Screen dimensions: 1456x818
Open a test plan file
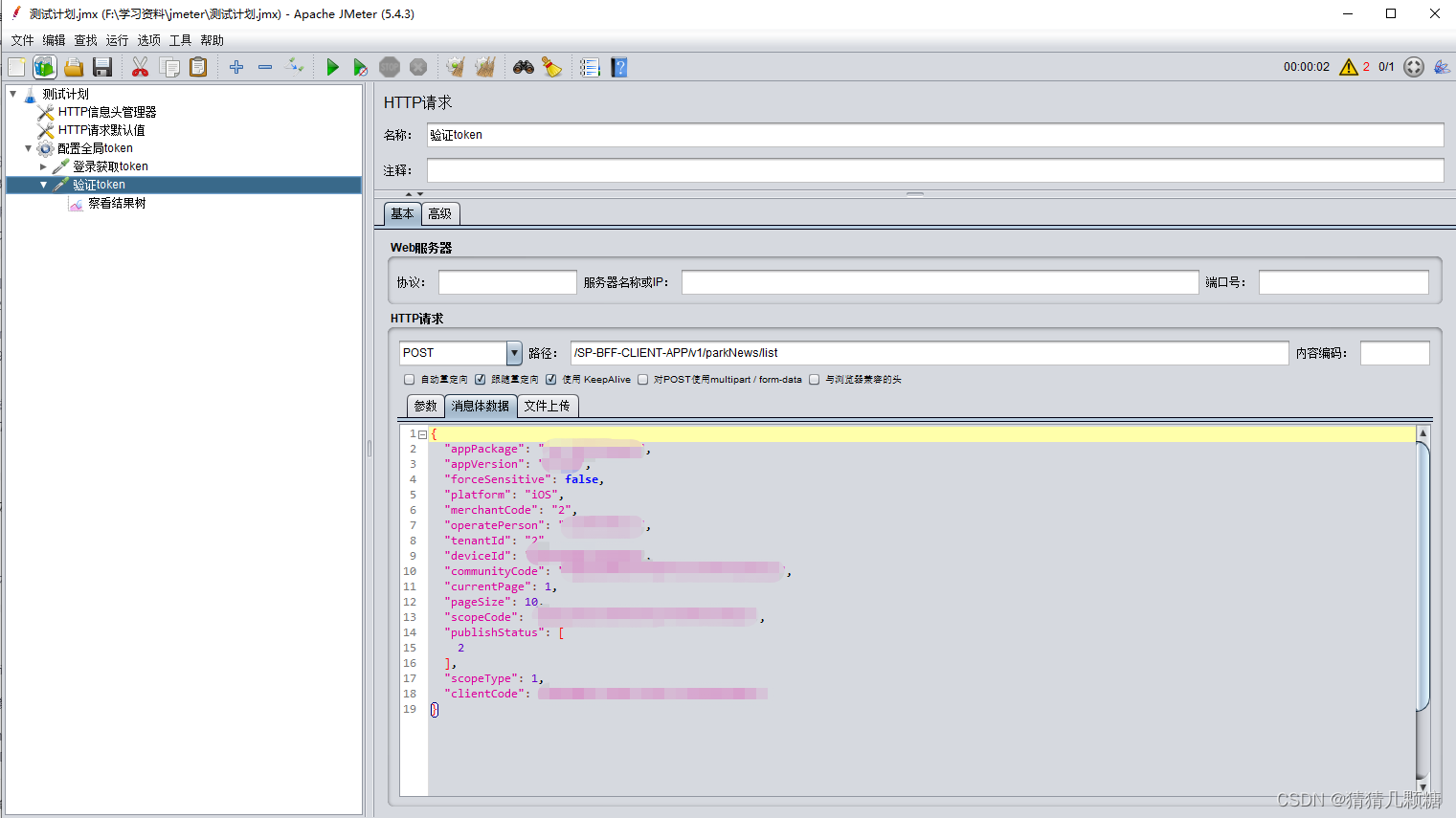74,67
